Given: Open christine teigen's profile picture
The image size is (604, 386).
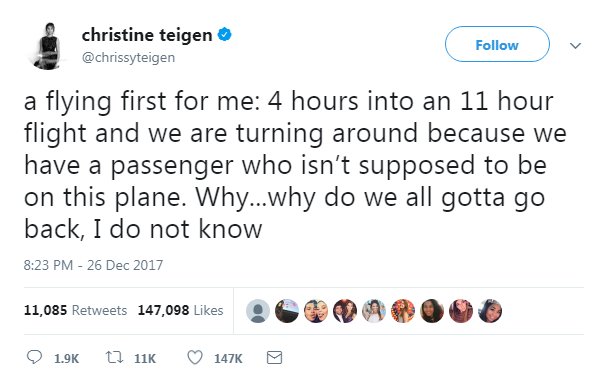Looking at the screenshot, I should [48, 47].
